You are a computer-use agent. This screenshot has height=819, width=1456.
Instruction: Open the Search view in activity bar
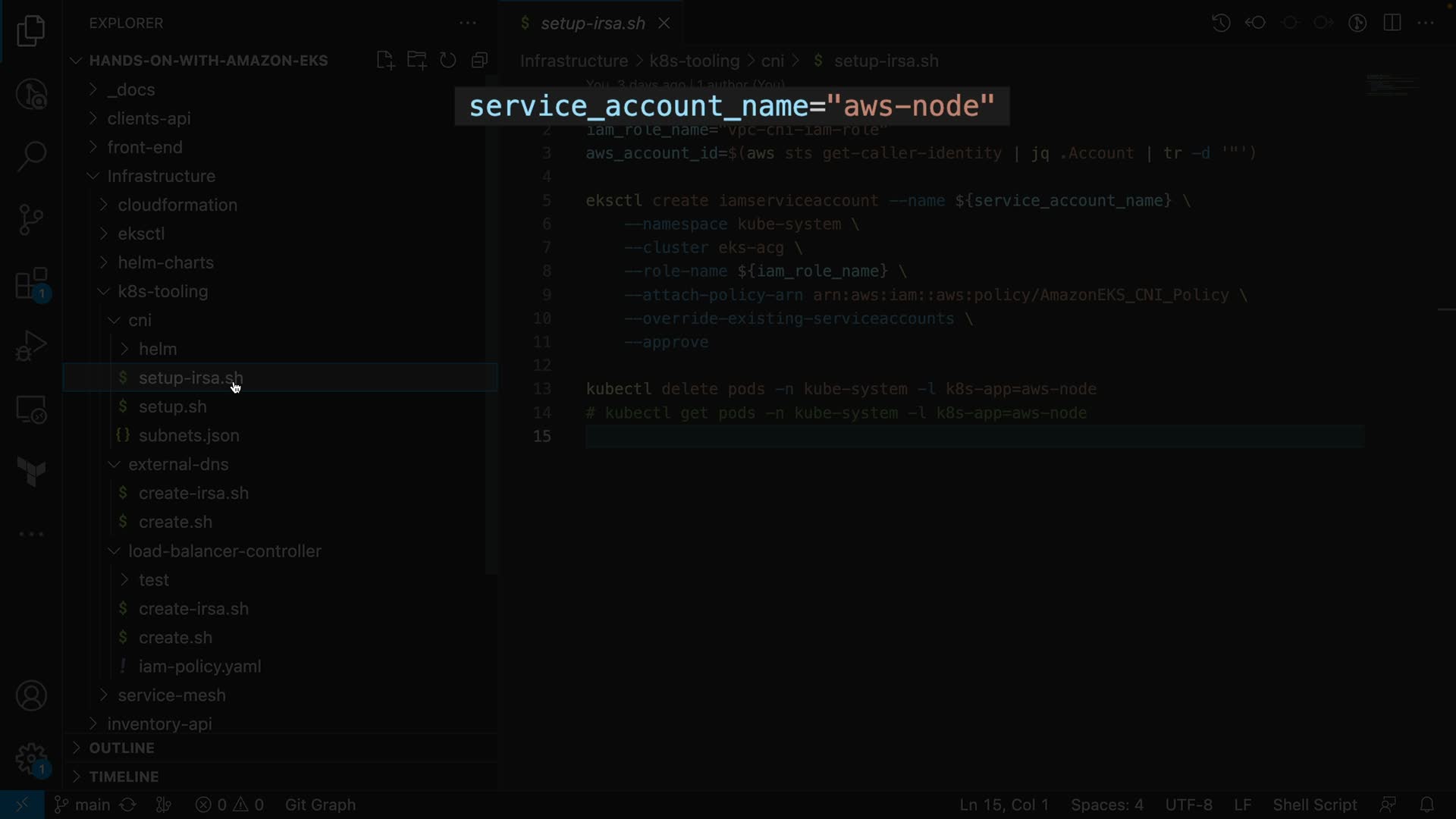point(31,157)
